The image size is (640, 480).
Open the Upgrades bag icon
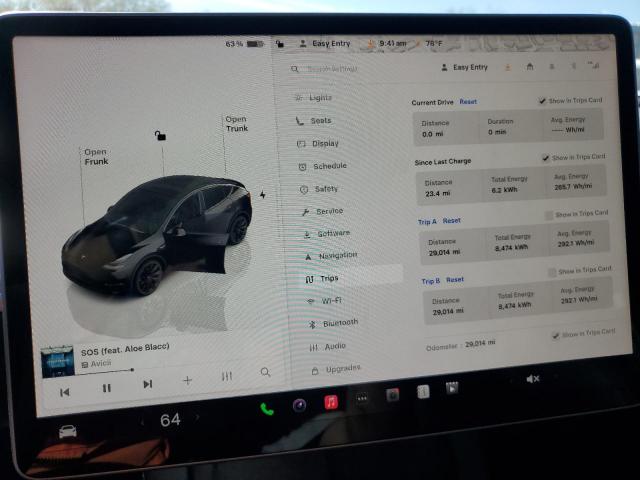click(315, 371)
